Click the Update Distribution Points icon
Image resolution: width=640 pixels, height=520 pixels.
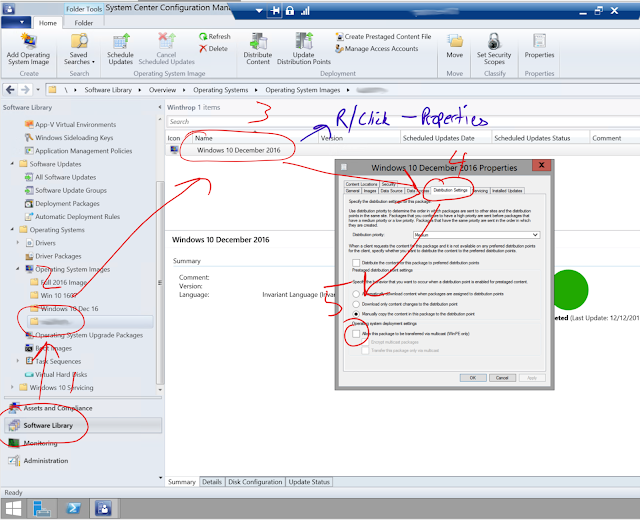point(304,41)
